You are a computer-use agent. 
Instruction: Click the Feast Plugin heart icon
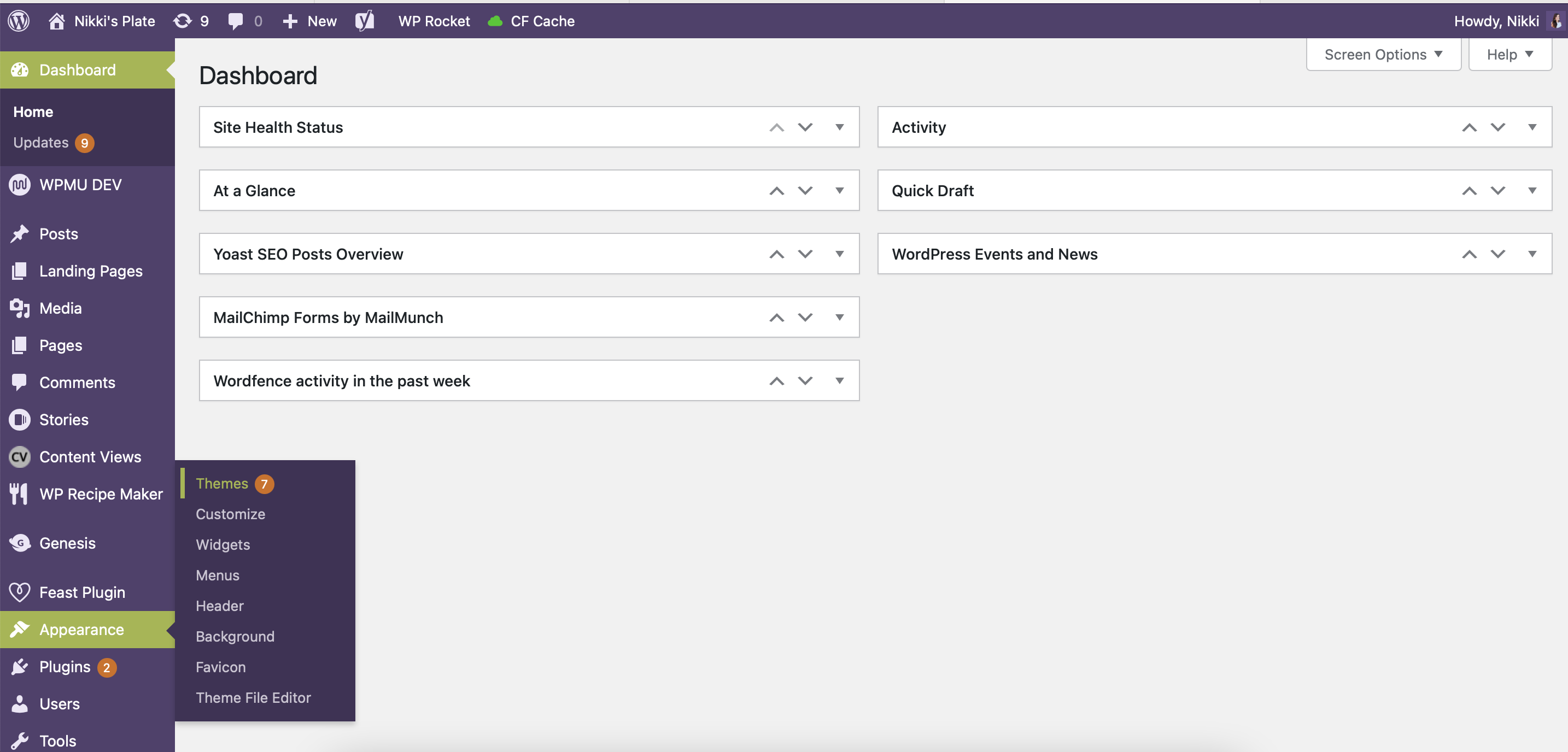tap(20, 592)
